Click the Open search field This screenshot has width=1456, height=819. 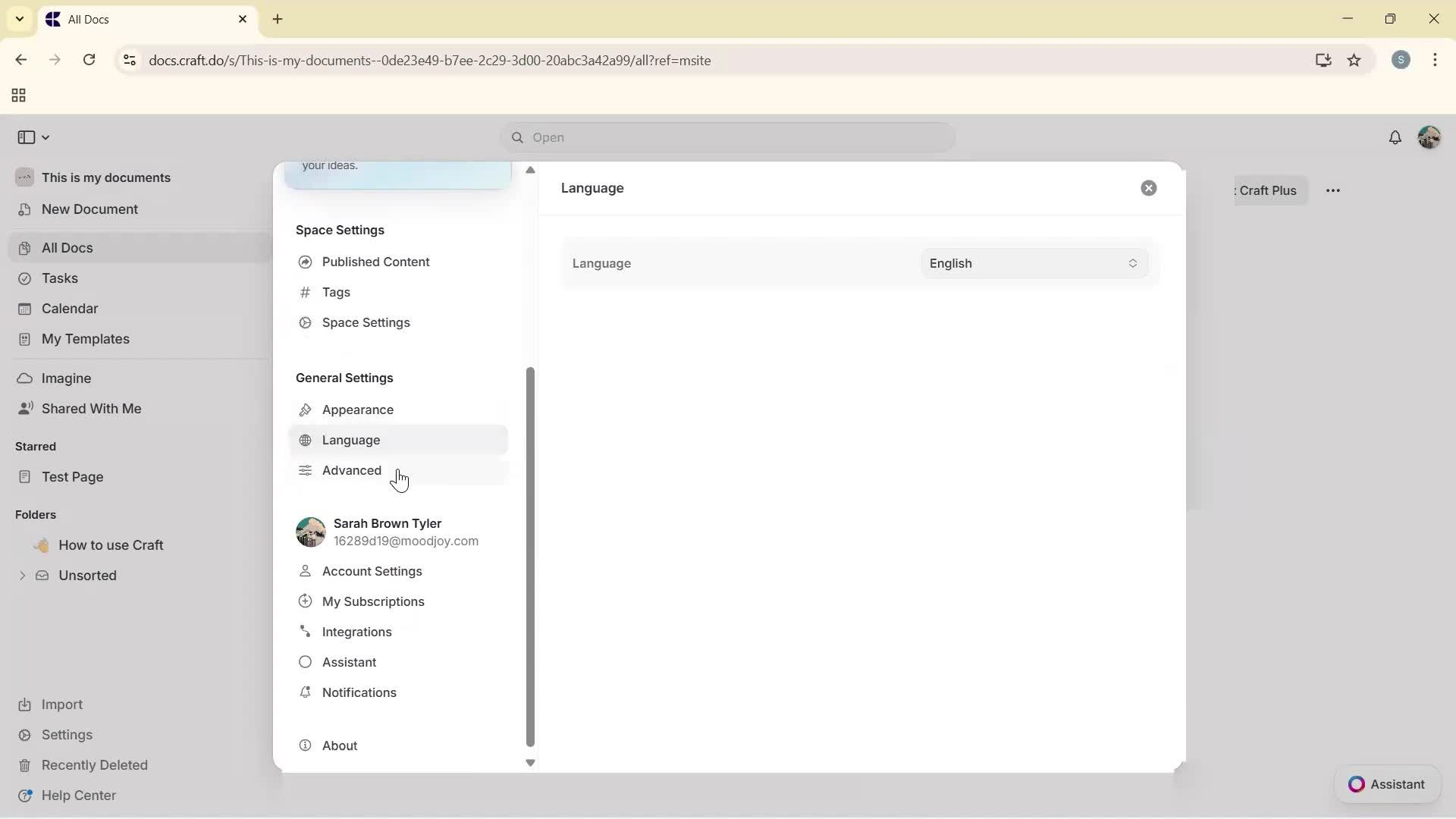click(726, 137)
